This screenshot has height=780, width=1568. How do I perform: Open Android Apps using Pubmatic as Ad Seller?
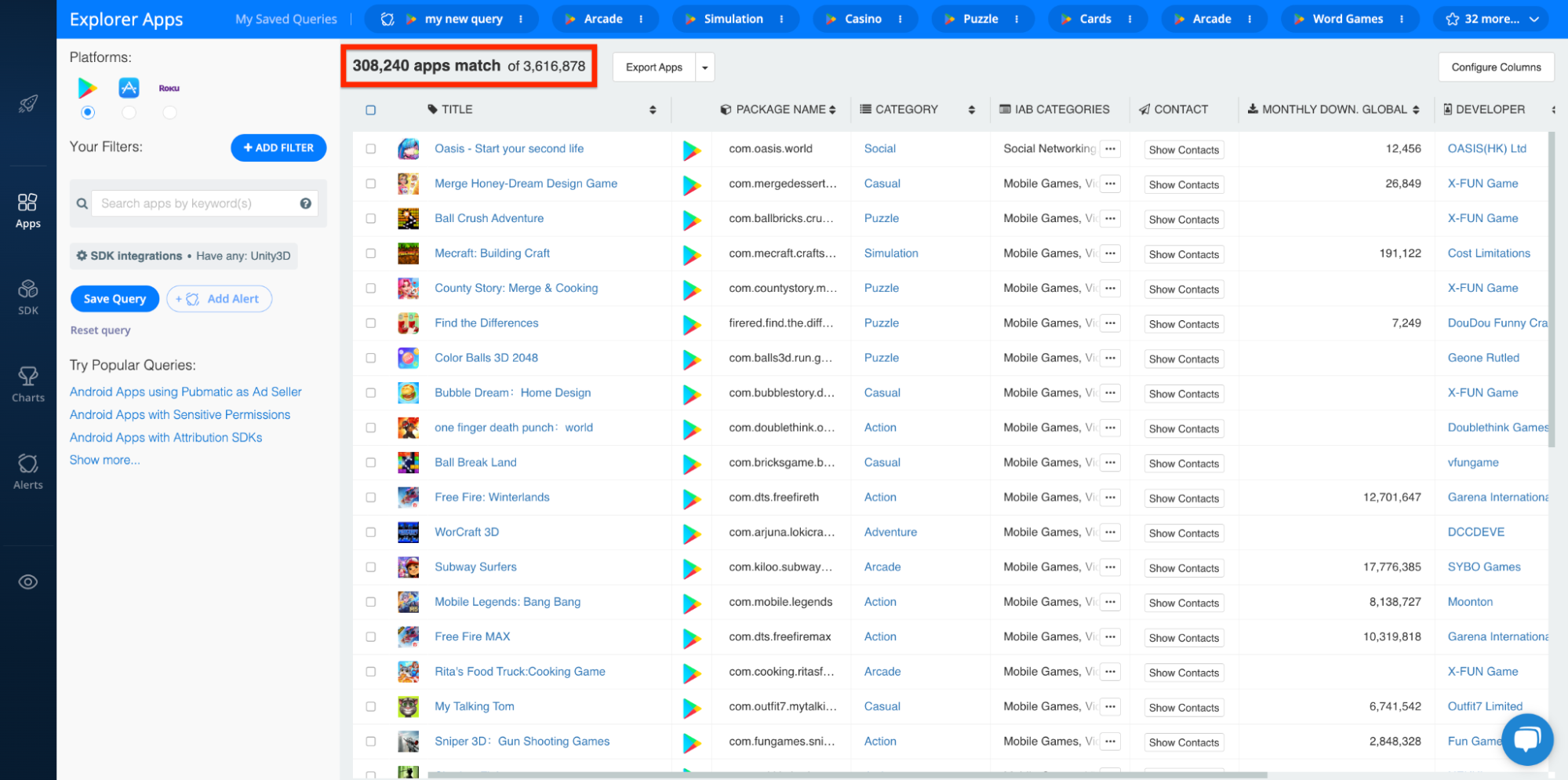click(x=185, y=392)
